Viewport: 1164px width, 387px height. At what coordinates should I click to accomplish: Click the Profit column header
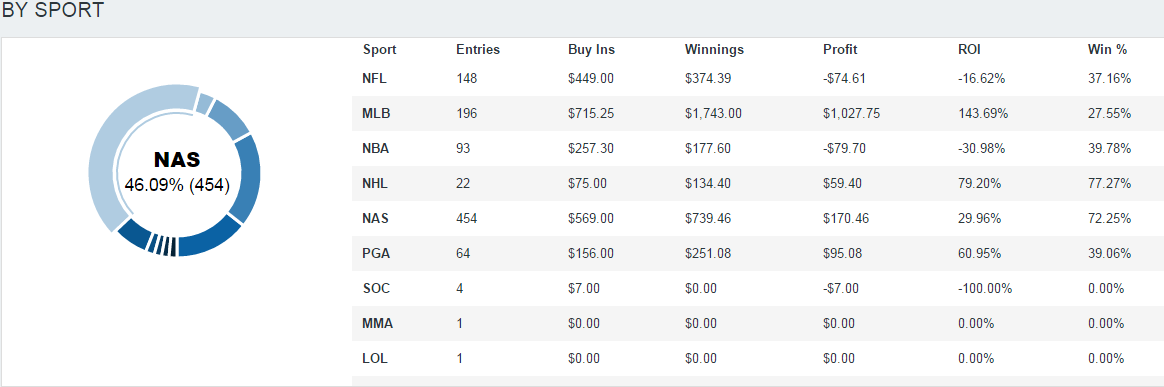pyautogui.click(x=840, y=50)
